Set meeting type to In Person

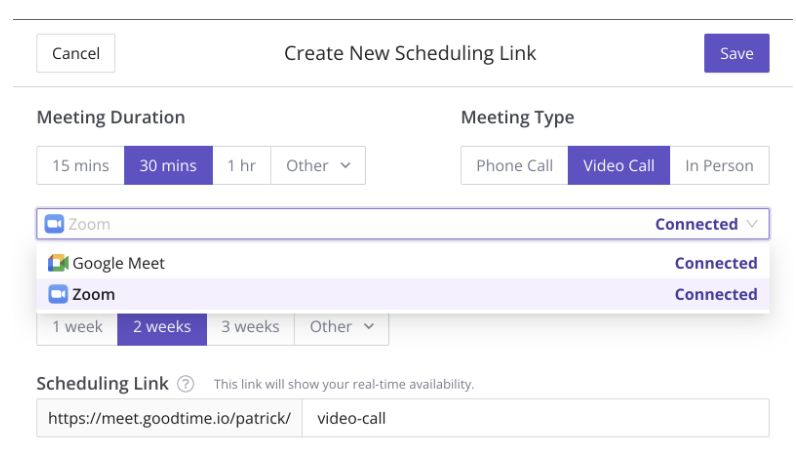[719, 166]
